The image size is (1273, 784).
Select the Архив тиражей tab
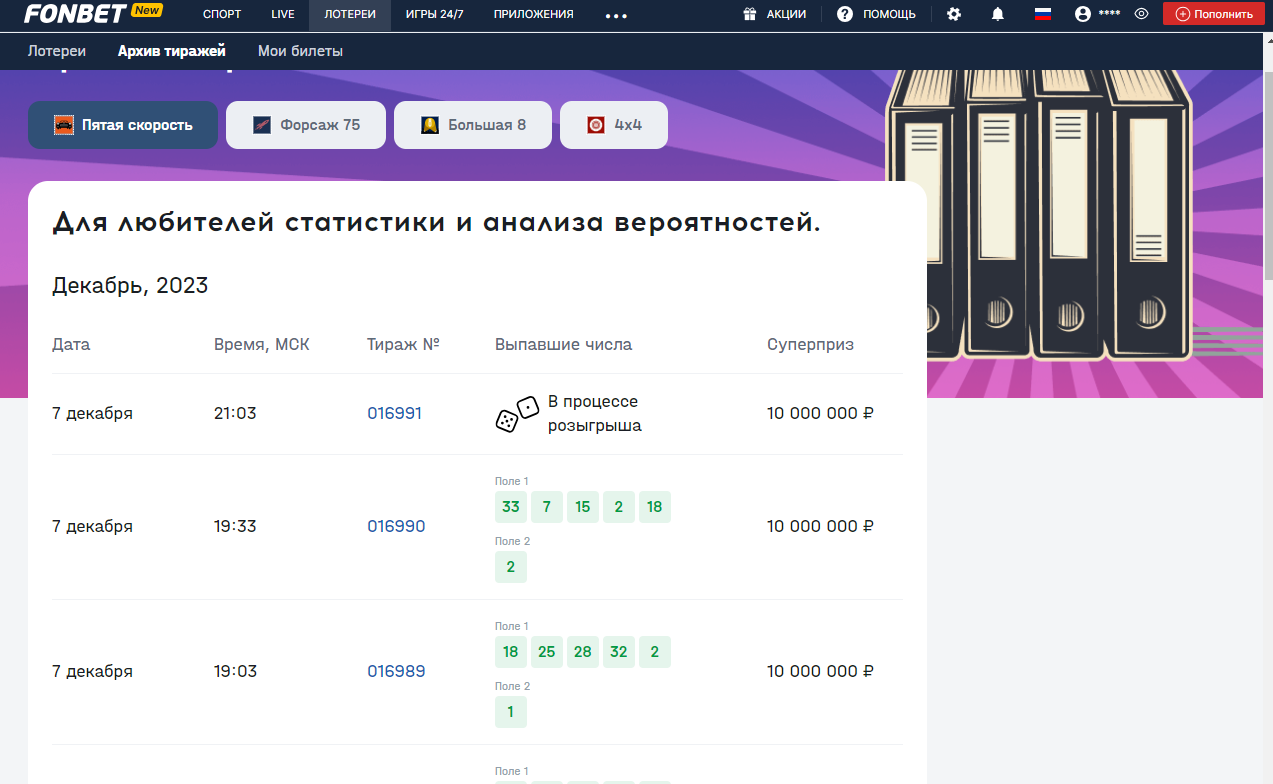[x=172, y=51]
